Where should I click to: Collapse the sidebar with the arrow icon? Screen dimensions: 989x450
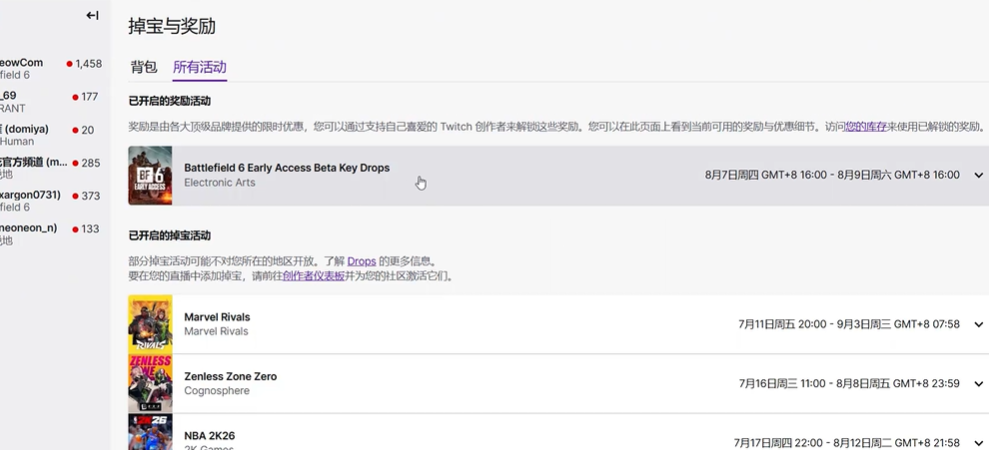pyautogui.click(x=93, y=16)
